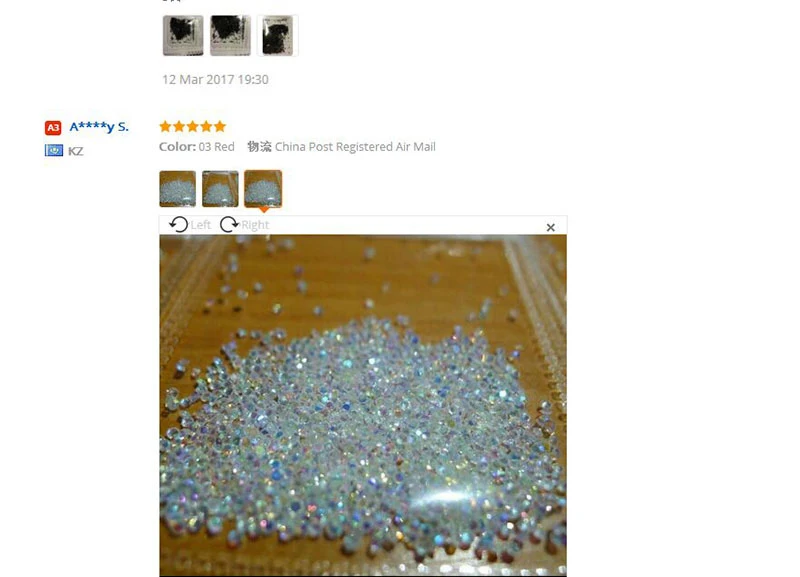The image size is (800, 577).
Task: Click the rotate right arrow icon
Action: [x=229, y=224]
